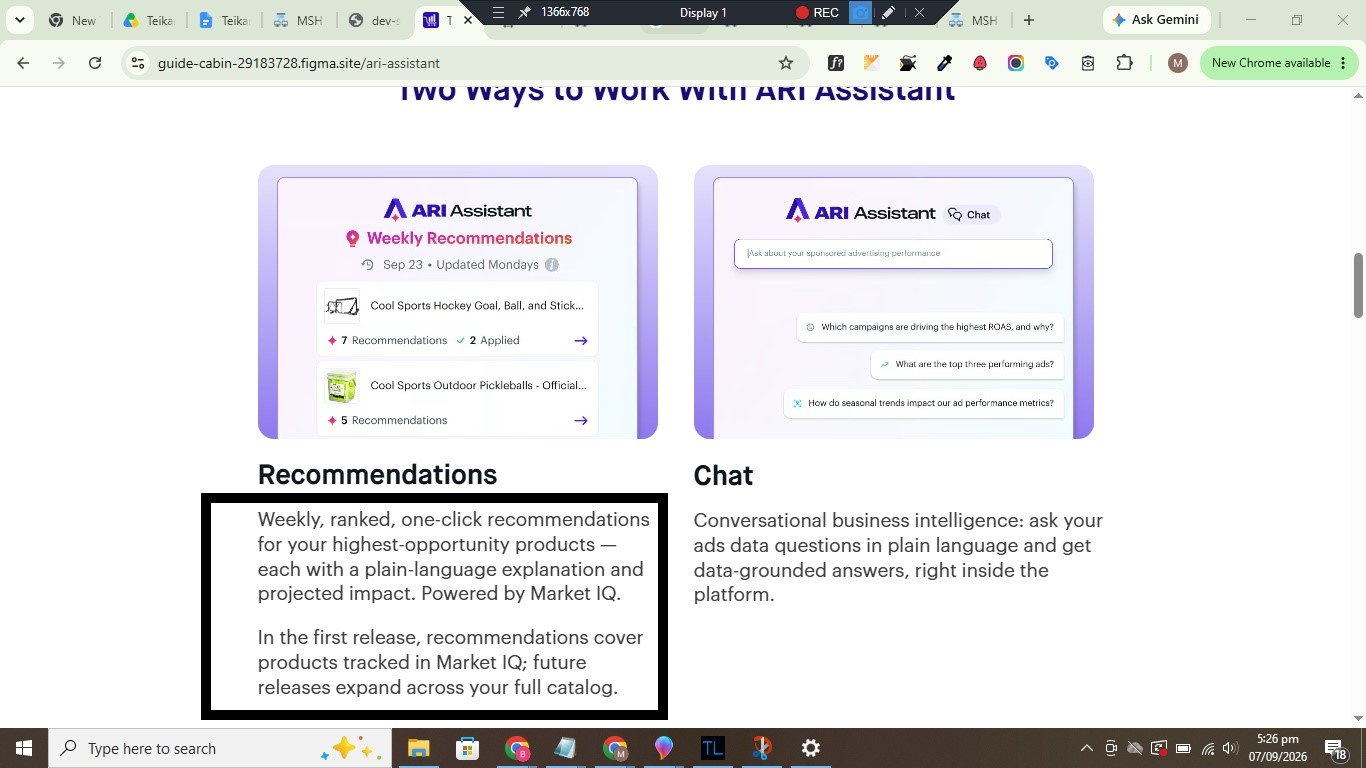Image resolution: width=1366 pixels, height=768 pixels.
Task: Switch to the dev-s tab
Action: [372, 20]
